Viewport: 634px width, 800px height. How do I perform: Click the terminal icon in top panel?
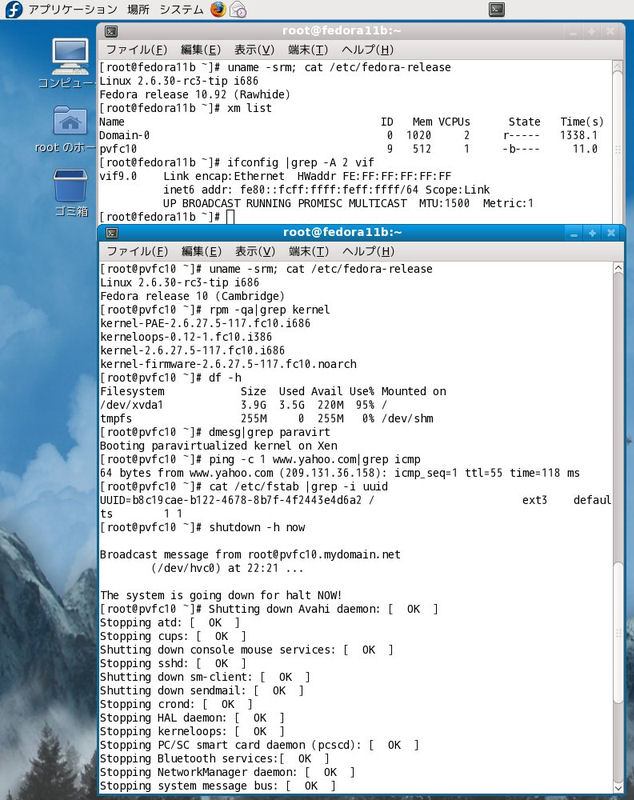pyautogui.click(x=496, y=9)
